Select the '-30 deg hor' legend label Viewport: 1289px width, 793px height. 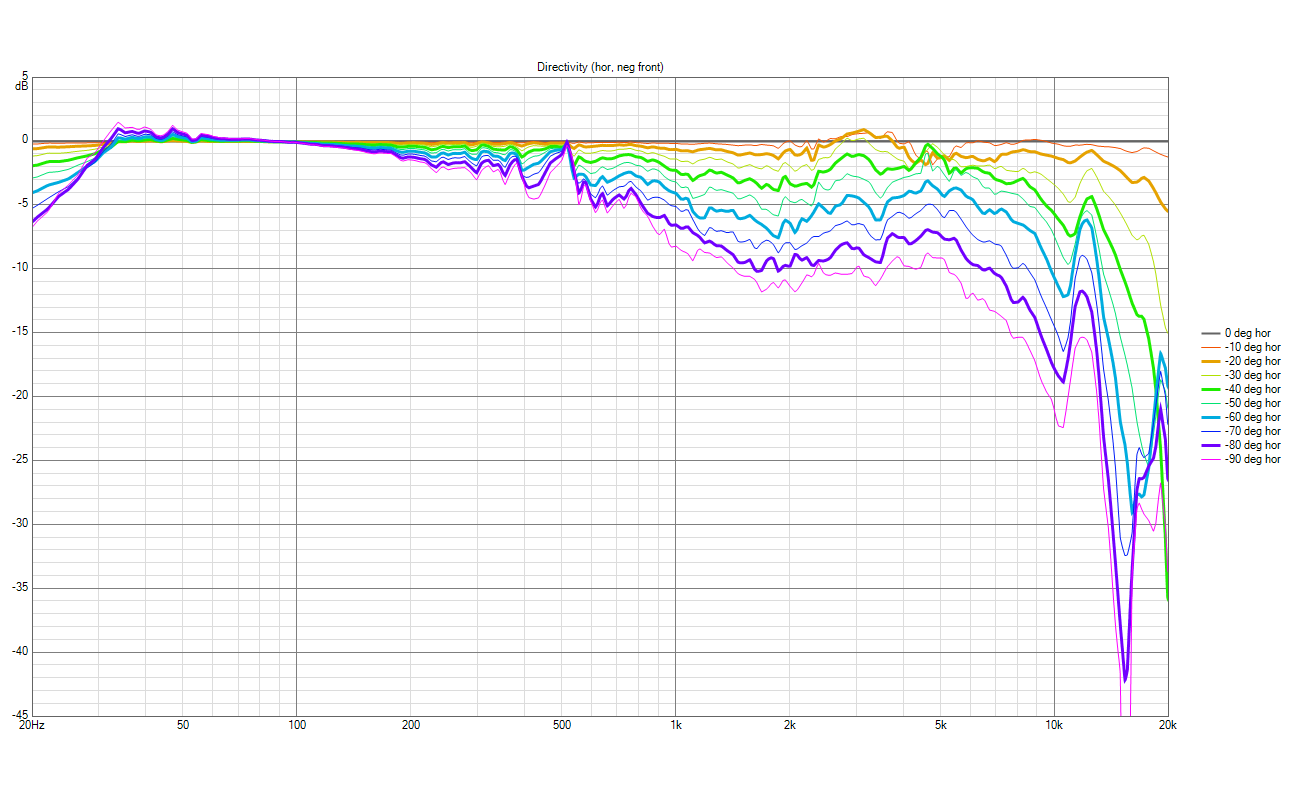[x=1252, y=375]
